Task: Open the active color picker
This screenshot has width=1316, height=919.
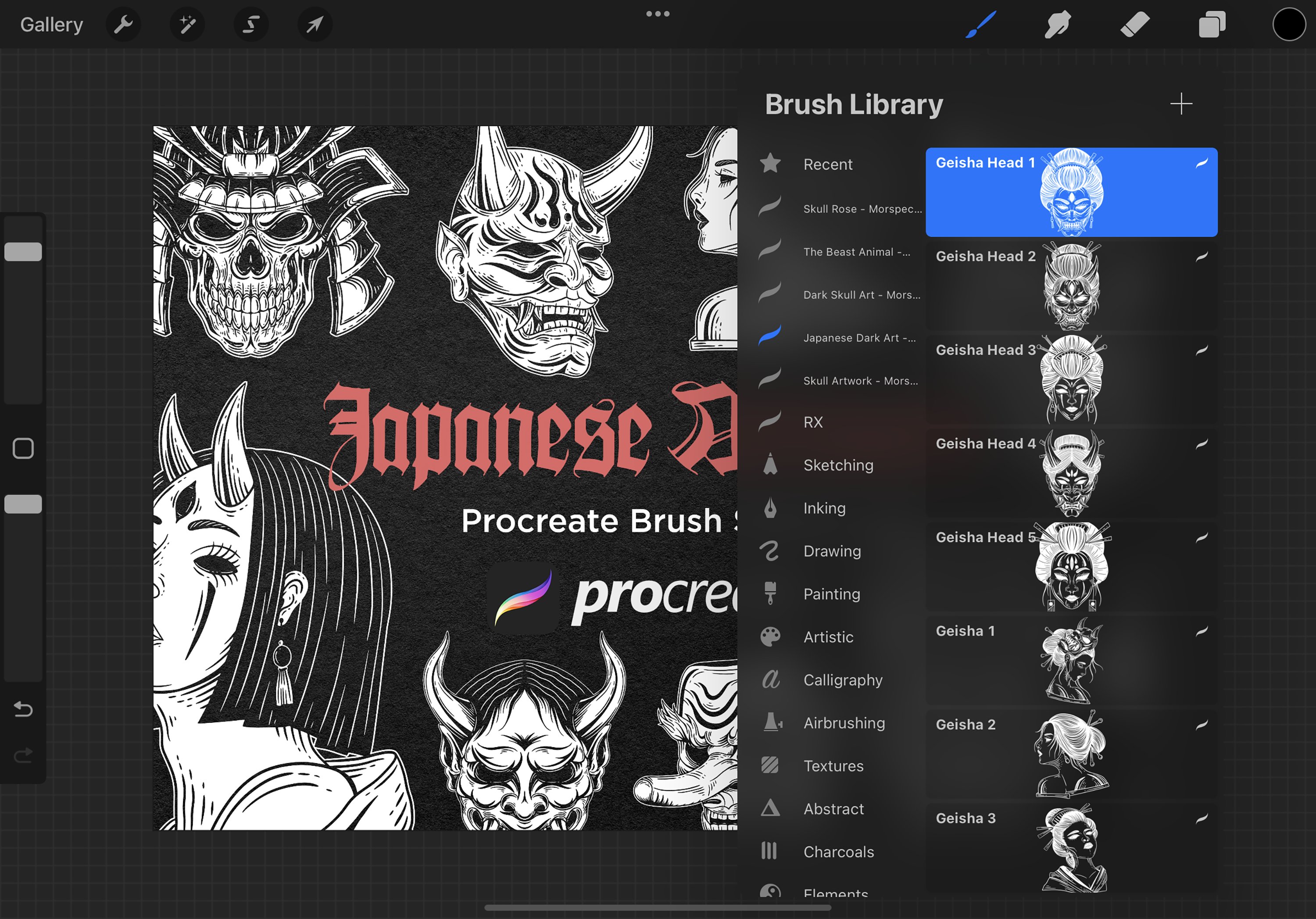Action: pyautogui.click(x=1289, y=25)
